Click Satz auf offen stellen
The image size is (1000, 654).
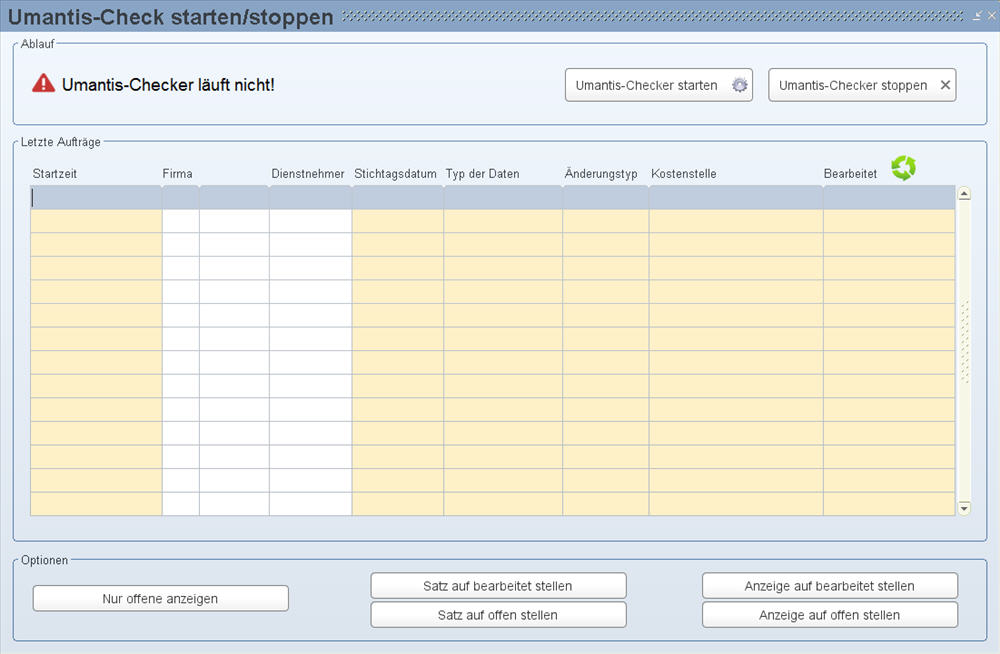[x=498, y=615]
